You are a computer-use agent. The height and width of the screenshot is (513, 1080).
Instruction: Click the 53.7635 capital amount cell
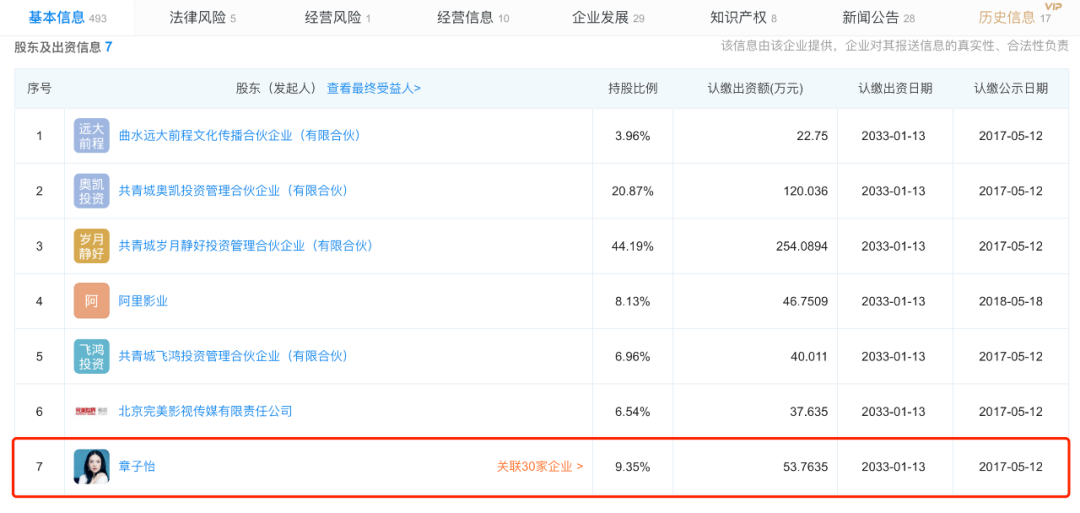(x=755, y=466)
